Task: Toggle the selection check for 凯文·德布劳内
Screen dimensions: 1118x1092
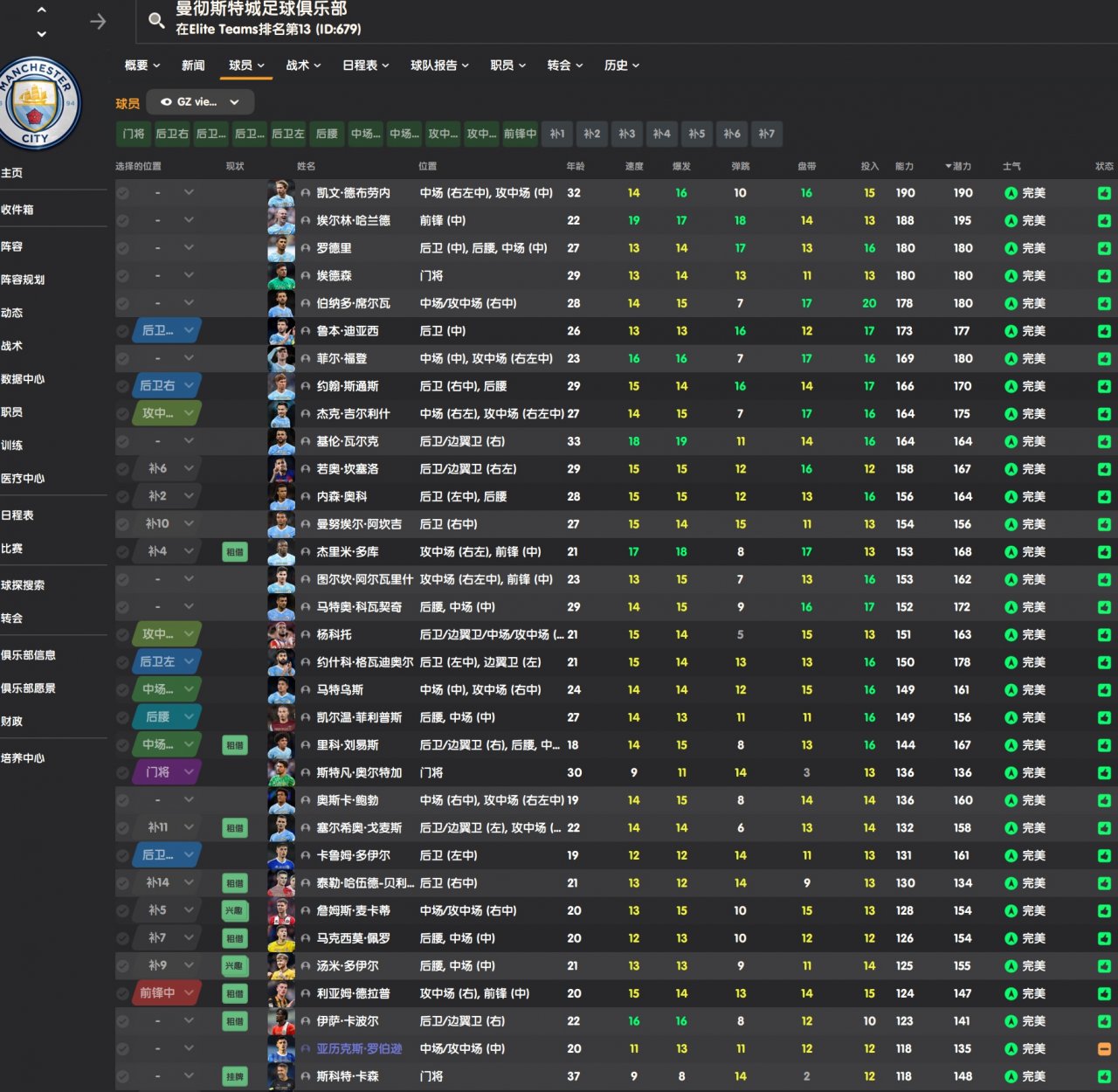Action: pos(123,193)
